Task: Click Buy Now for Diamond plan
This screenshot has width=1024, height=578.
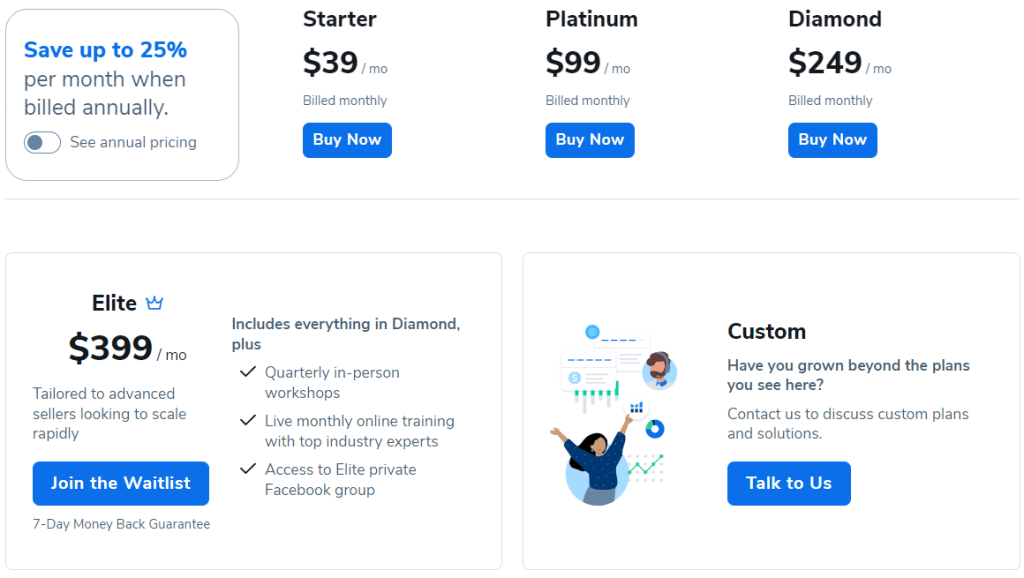Action: 832,140
